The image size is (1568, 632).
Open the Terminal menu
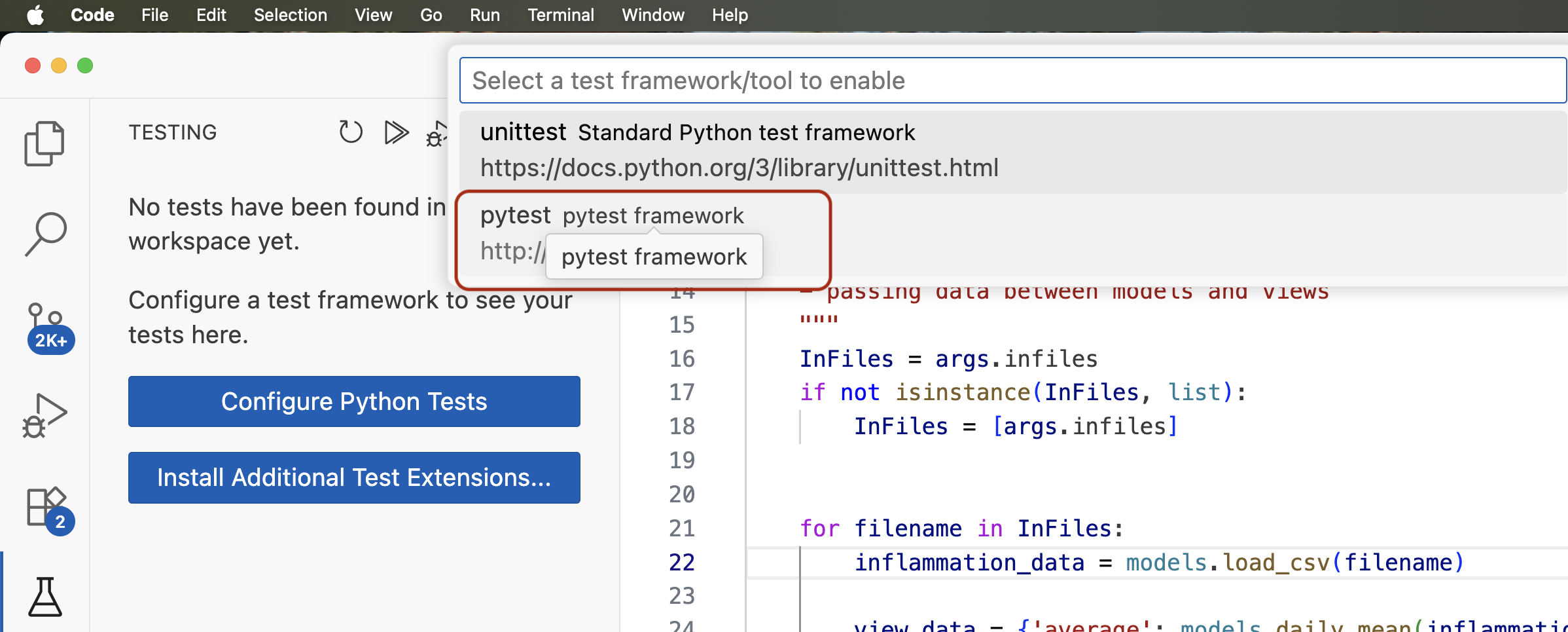pos(560,14)
